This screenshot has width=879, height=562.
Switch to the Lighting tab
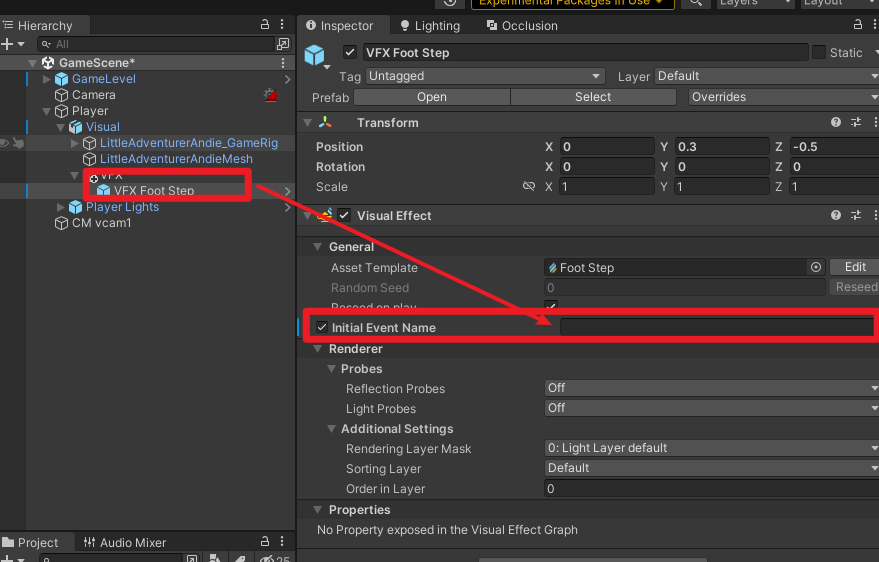pos(430,26)
